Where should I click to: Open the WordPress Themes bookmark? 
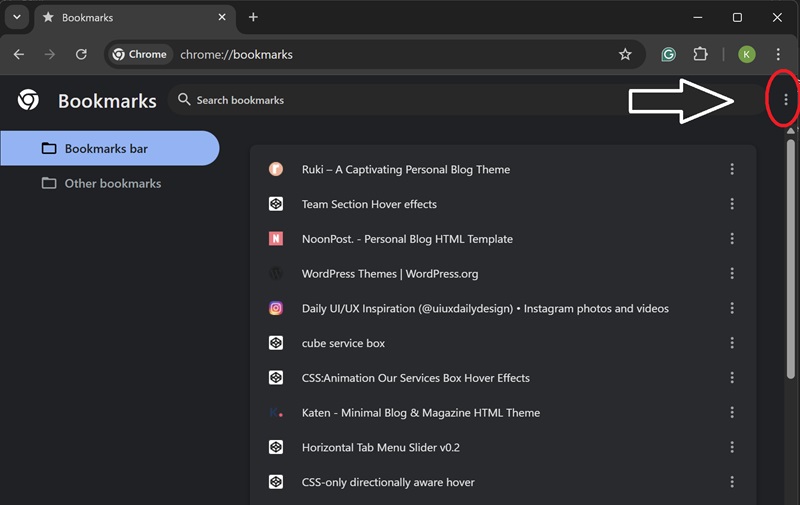[x=503, y=273]
